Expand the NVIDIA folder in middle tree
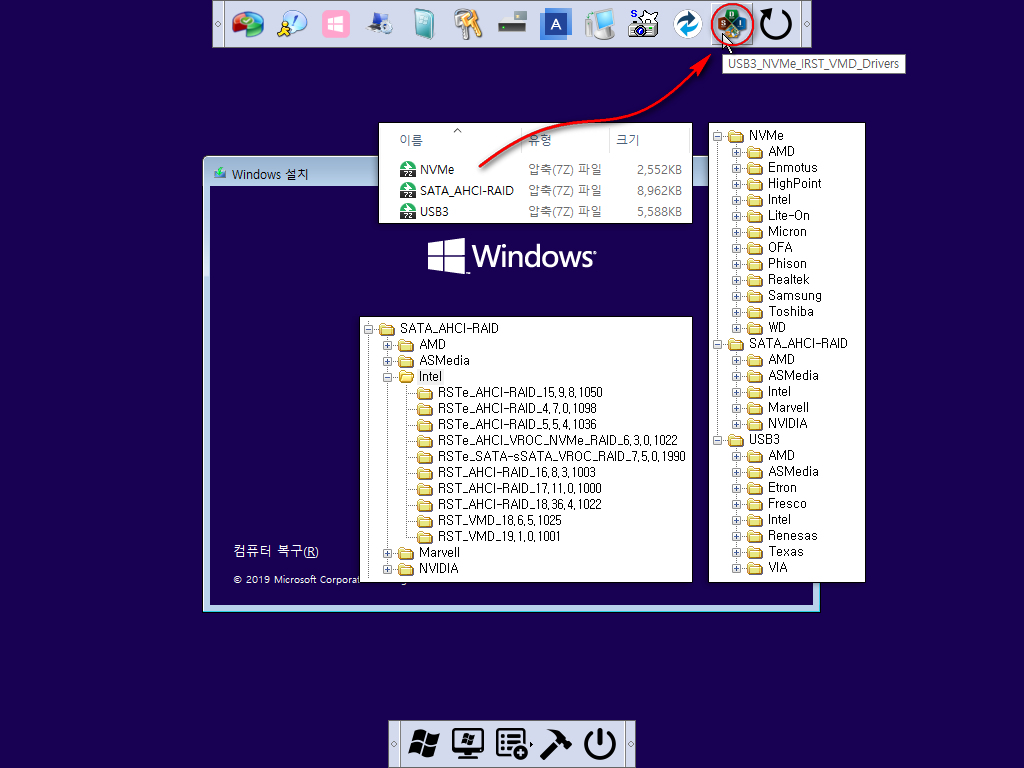This screenshot has width=1024, height=768. (x=387, y=569)
